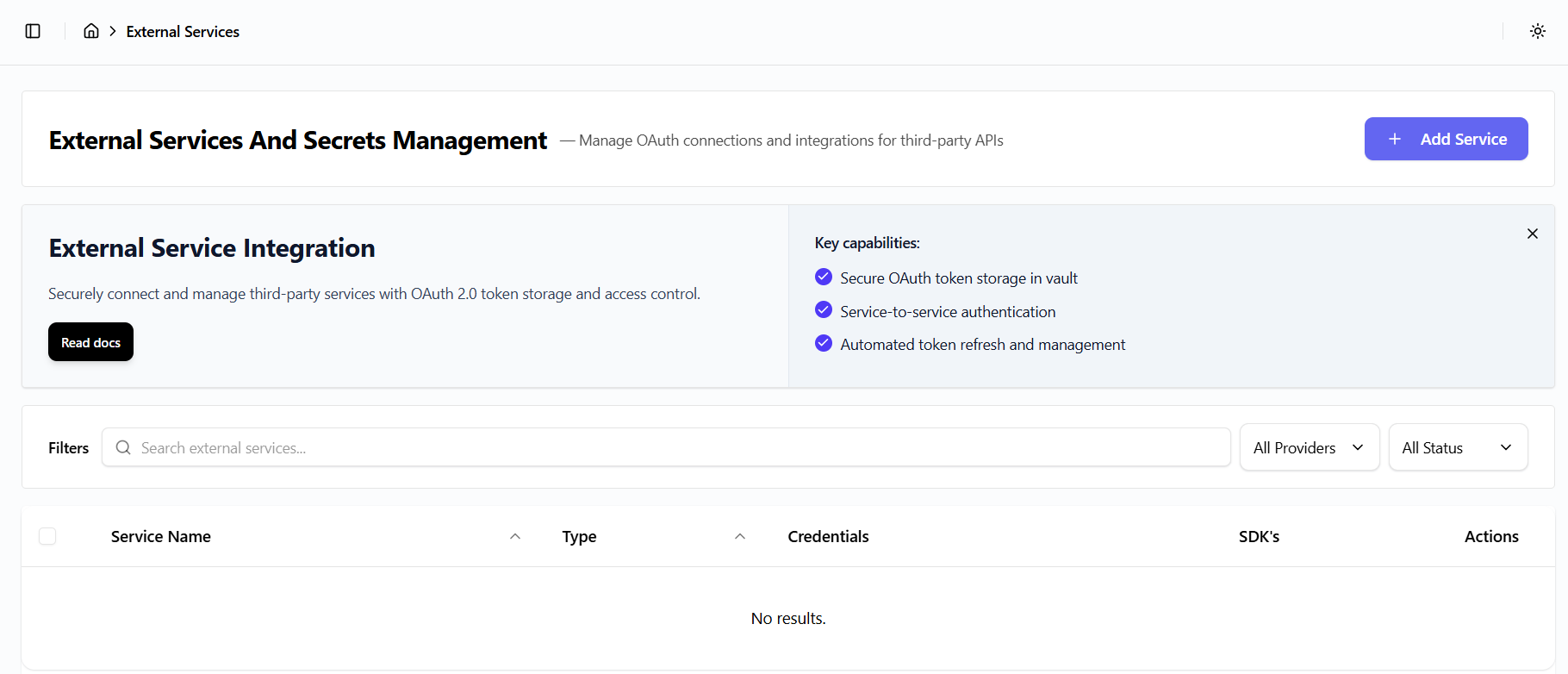This screenshot has height=674, width=1568.
Task: Click the SDK's column header
Action: pos(1260,536)
